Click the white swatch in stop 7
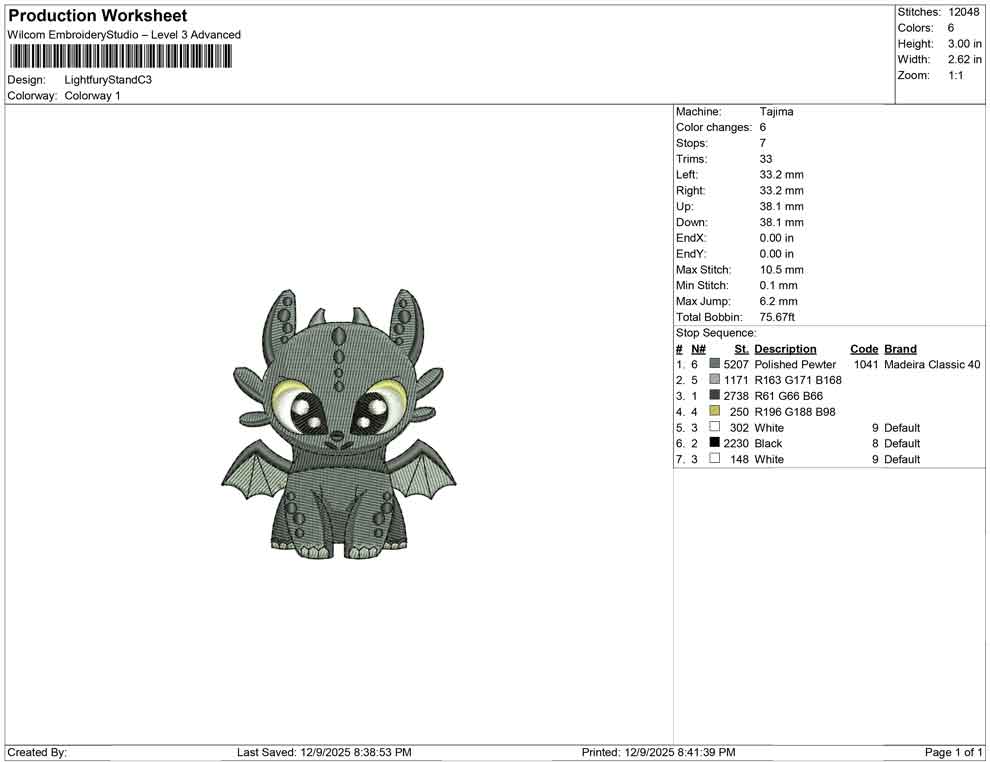 click(x=714, y=458)
